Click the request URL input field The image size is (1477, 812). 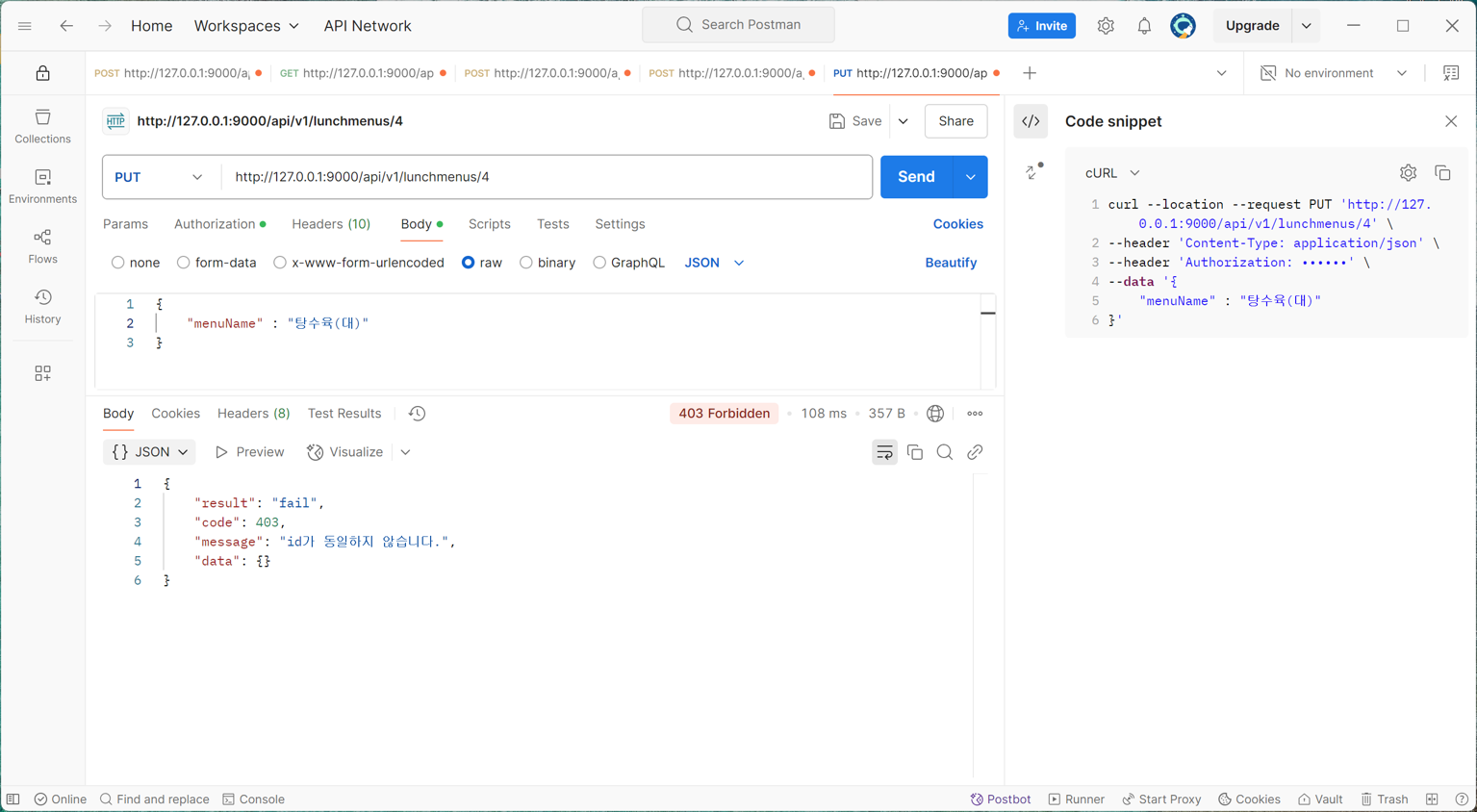[547, 177]
